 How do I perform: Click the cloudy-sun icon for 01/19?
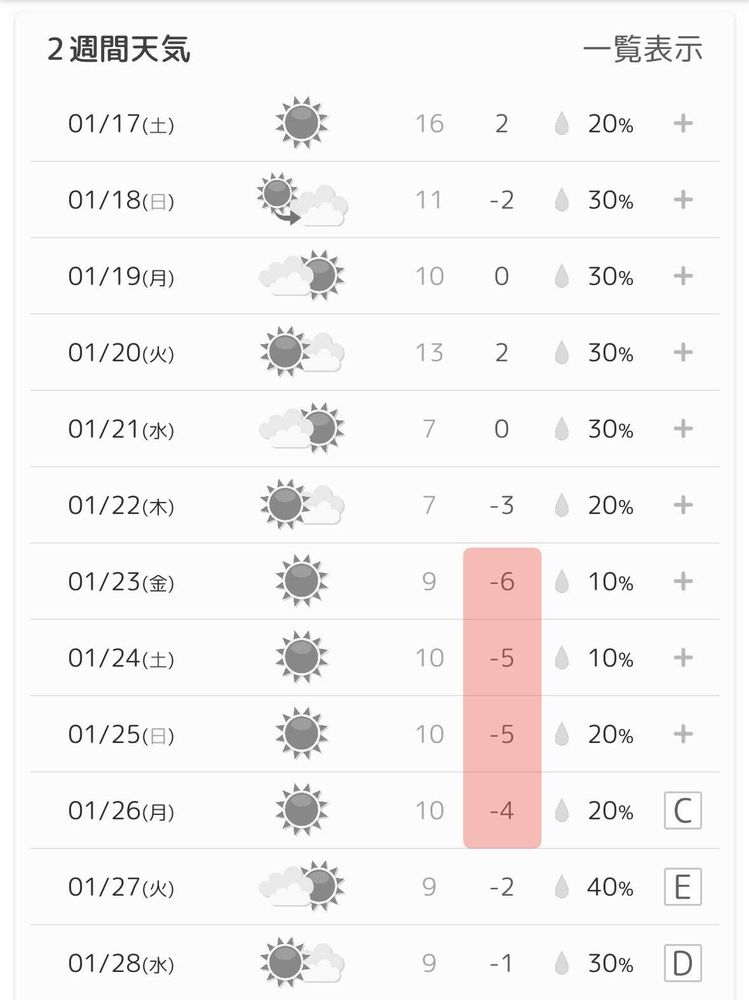[301, 276]
